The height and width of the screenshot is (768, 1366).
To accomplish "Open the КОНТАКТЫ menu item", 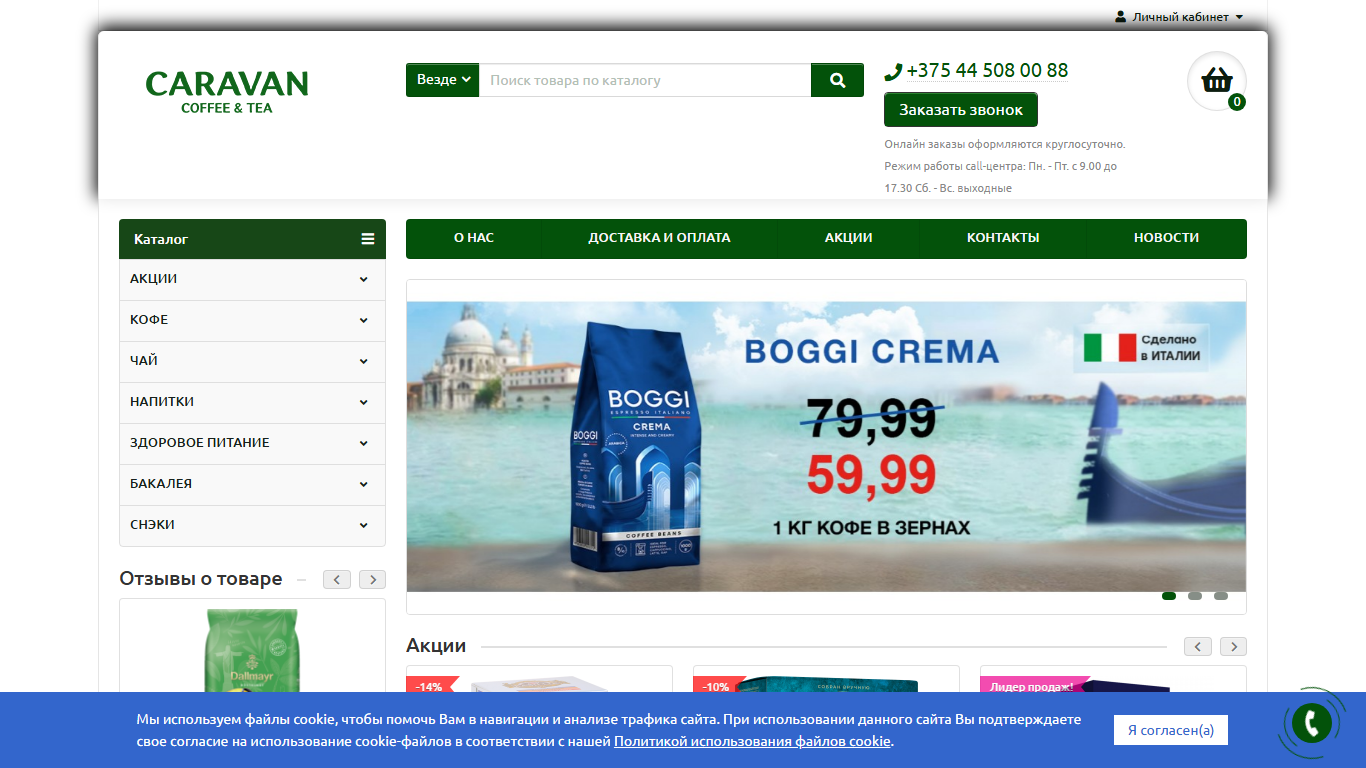I will pyautogui.click(x=1003, y=238).
